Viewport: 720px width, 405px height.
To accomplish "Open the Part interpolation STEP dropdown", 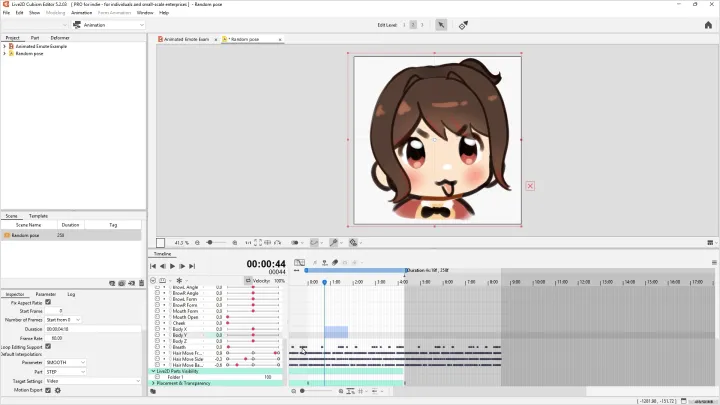I will point(65,371).
